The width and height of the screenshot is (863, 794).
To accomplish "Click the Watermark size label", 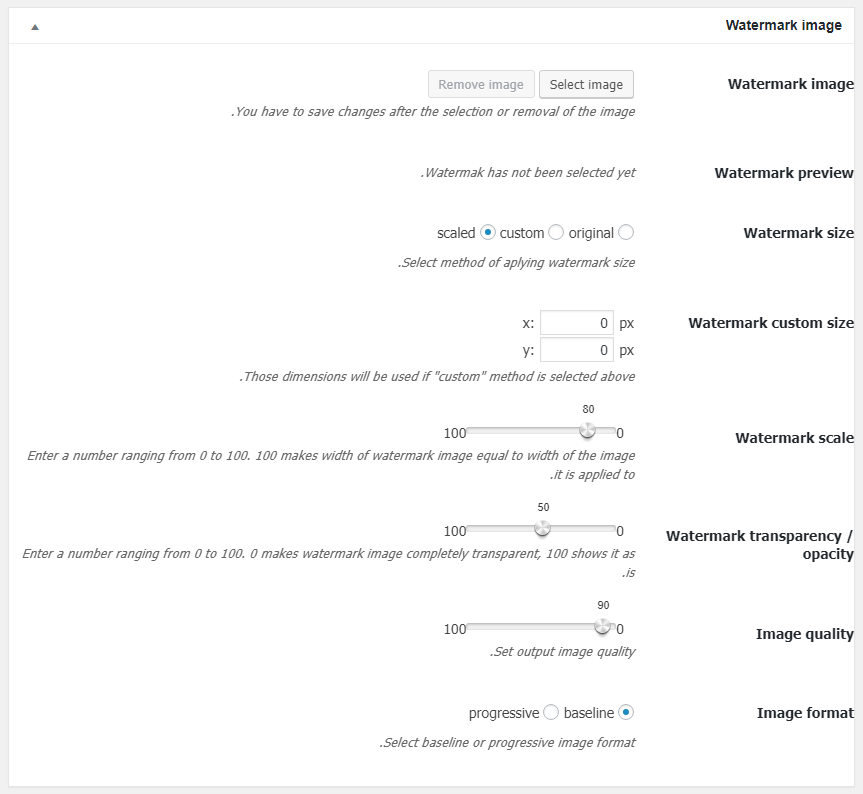I will (799, 233).
